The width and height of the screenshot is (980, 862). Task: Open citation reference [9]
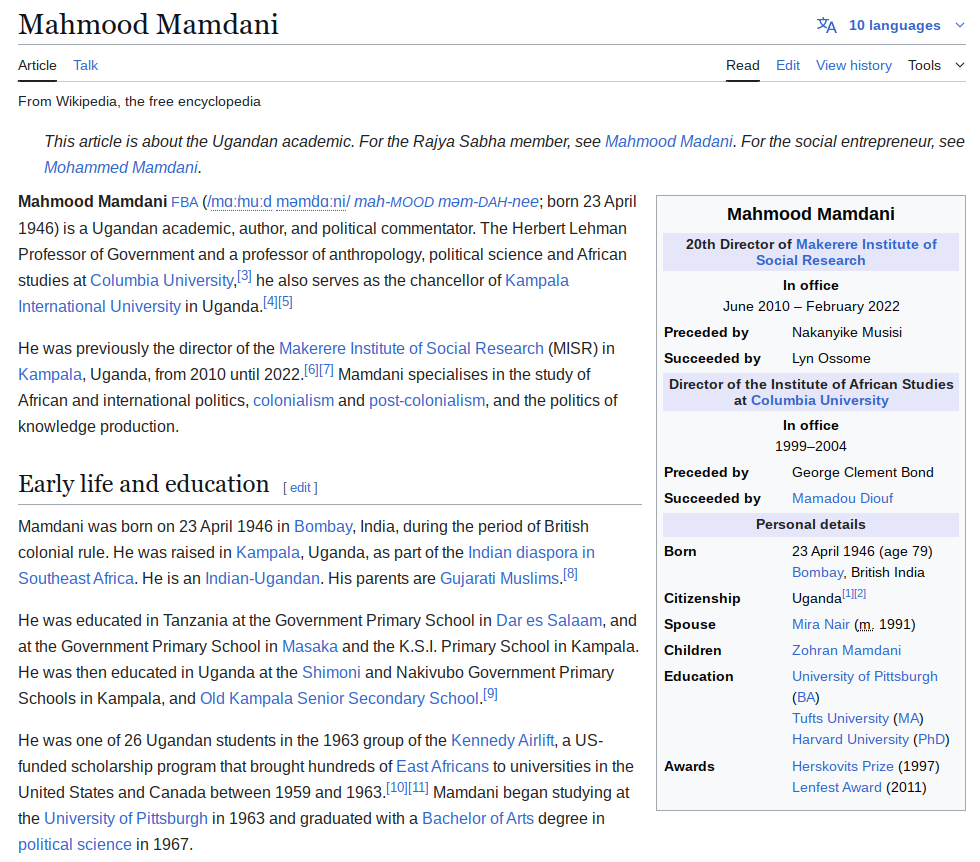[490, 694]
